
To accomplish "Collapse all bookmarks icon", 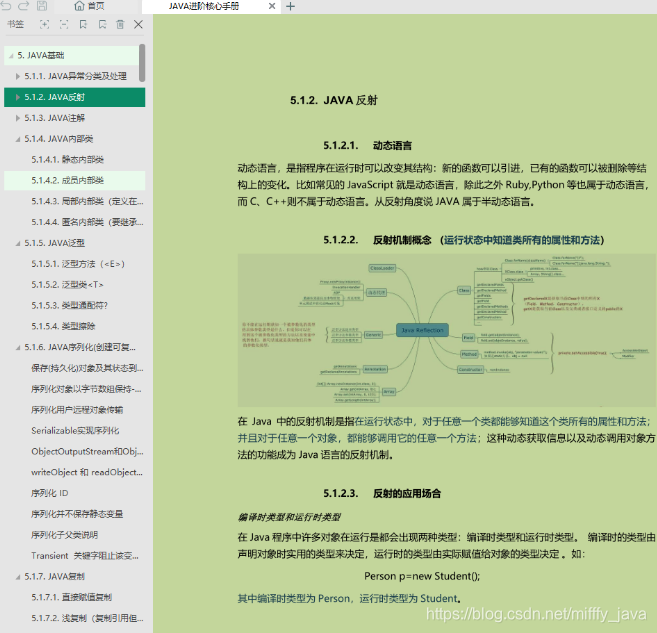I will 64,24.
